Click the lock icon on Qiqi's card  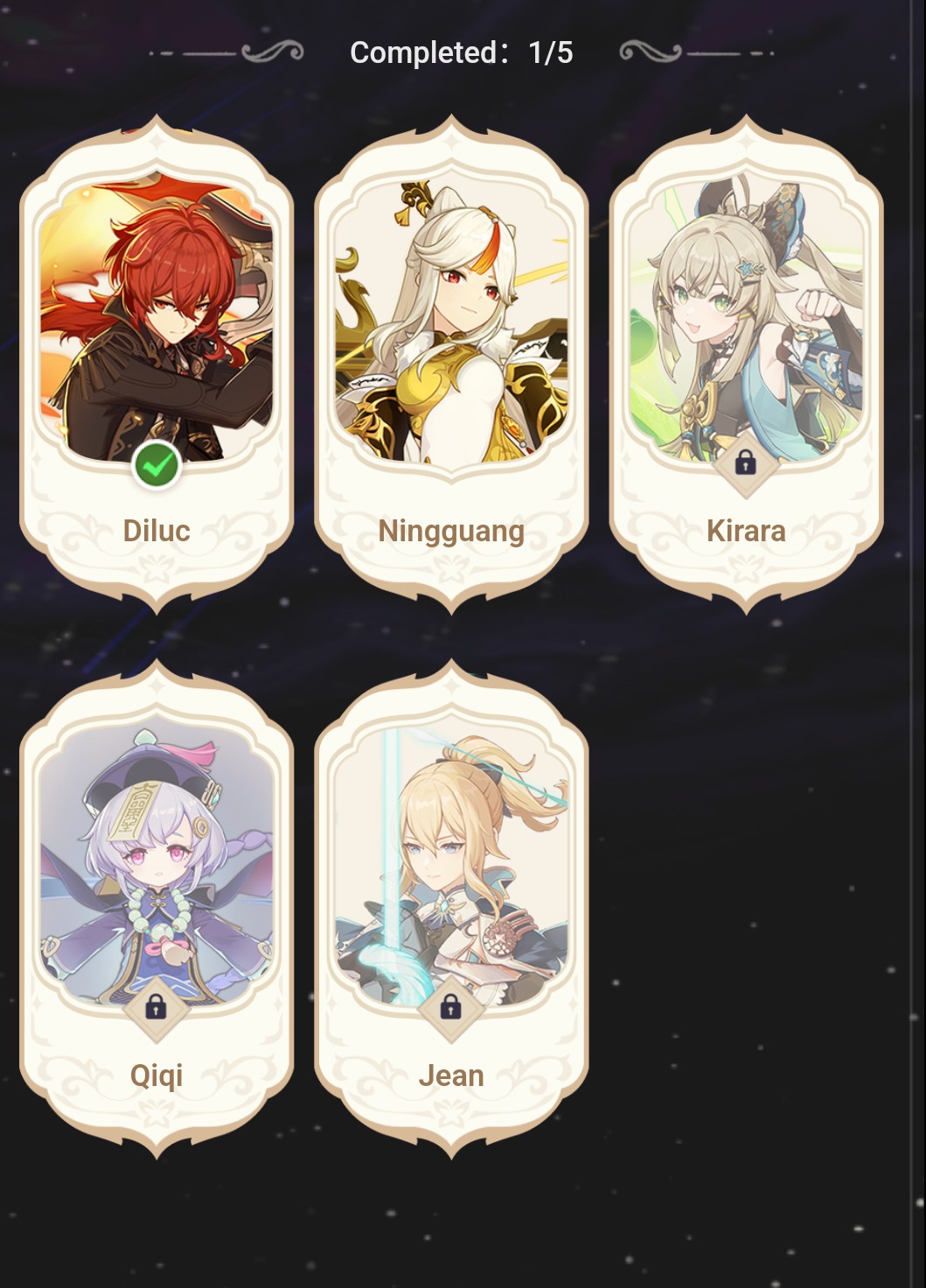[x=156, y=1007]
